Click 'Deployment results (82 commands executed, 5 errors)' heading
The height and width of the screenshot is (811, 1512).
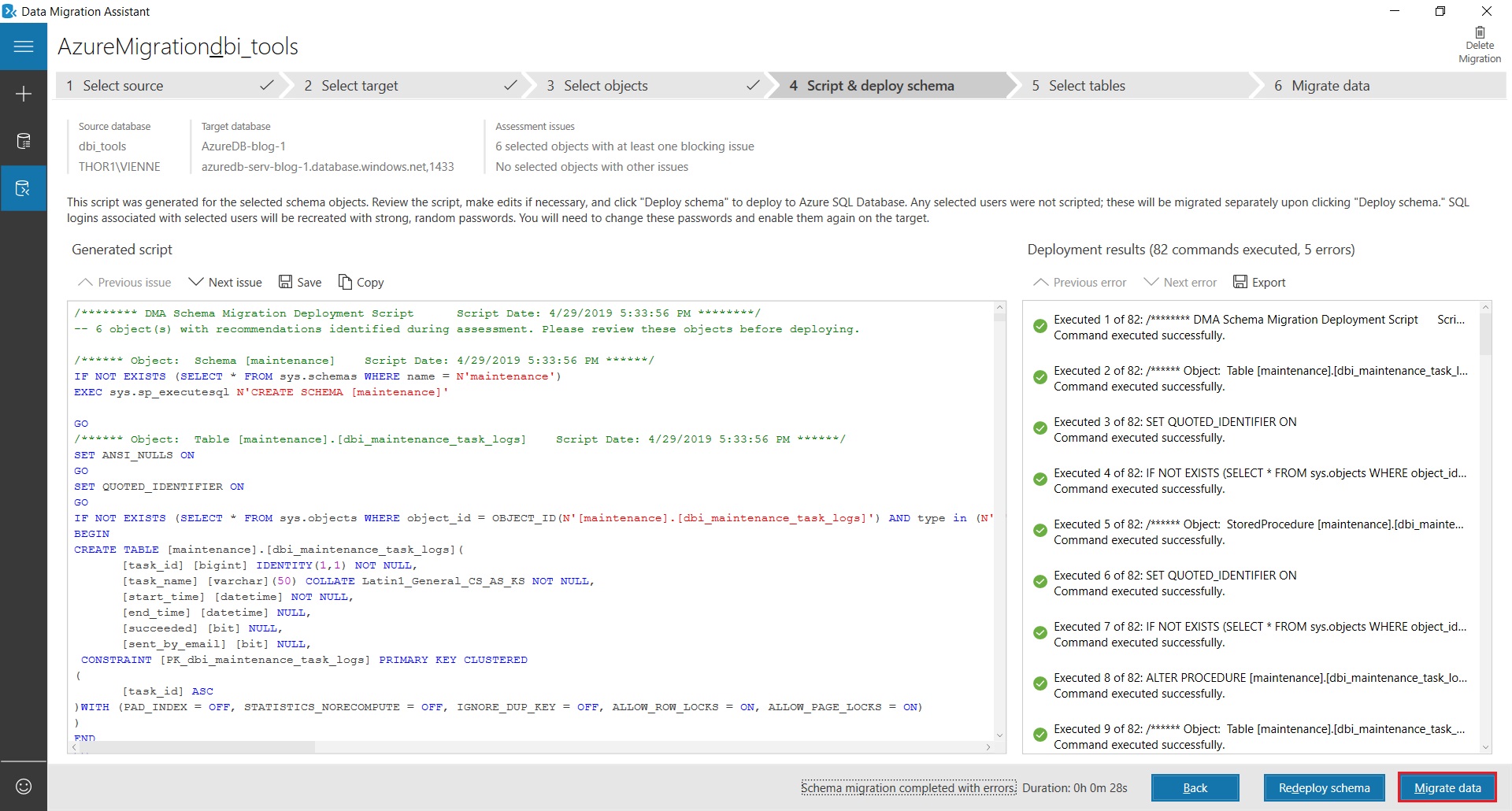1191,250
